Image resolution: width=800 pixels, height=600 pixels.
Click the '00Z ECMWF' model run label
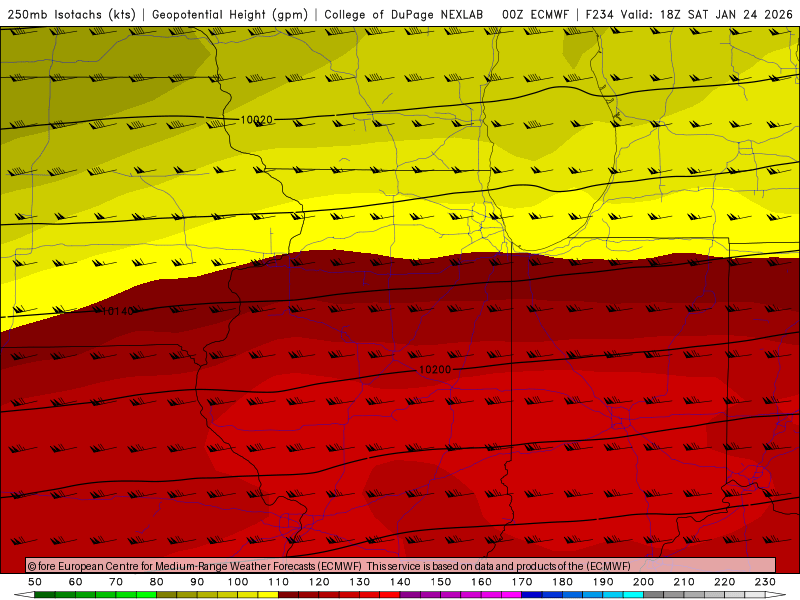[x=535, y=15]
